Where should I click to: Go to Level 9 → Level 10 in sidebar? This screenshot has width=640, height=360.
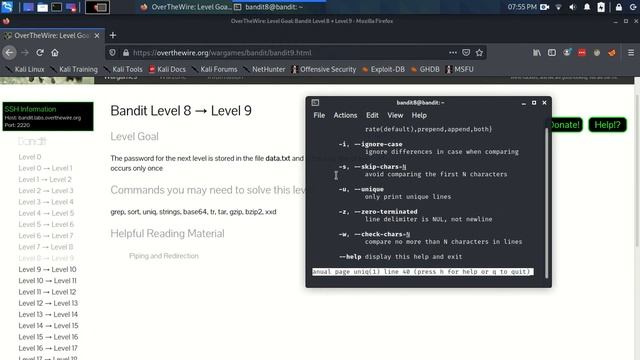[x=47, y=269]
